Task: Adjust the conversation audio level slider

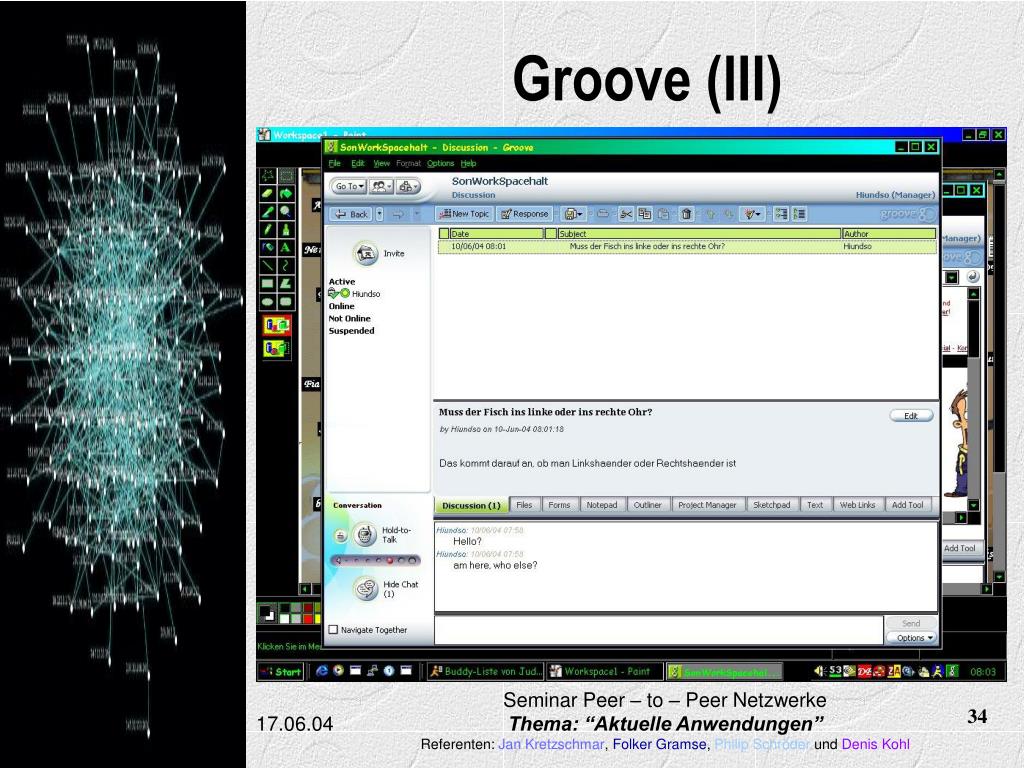Action: (x=376, y=560)
